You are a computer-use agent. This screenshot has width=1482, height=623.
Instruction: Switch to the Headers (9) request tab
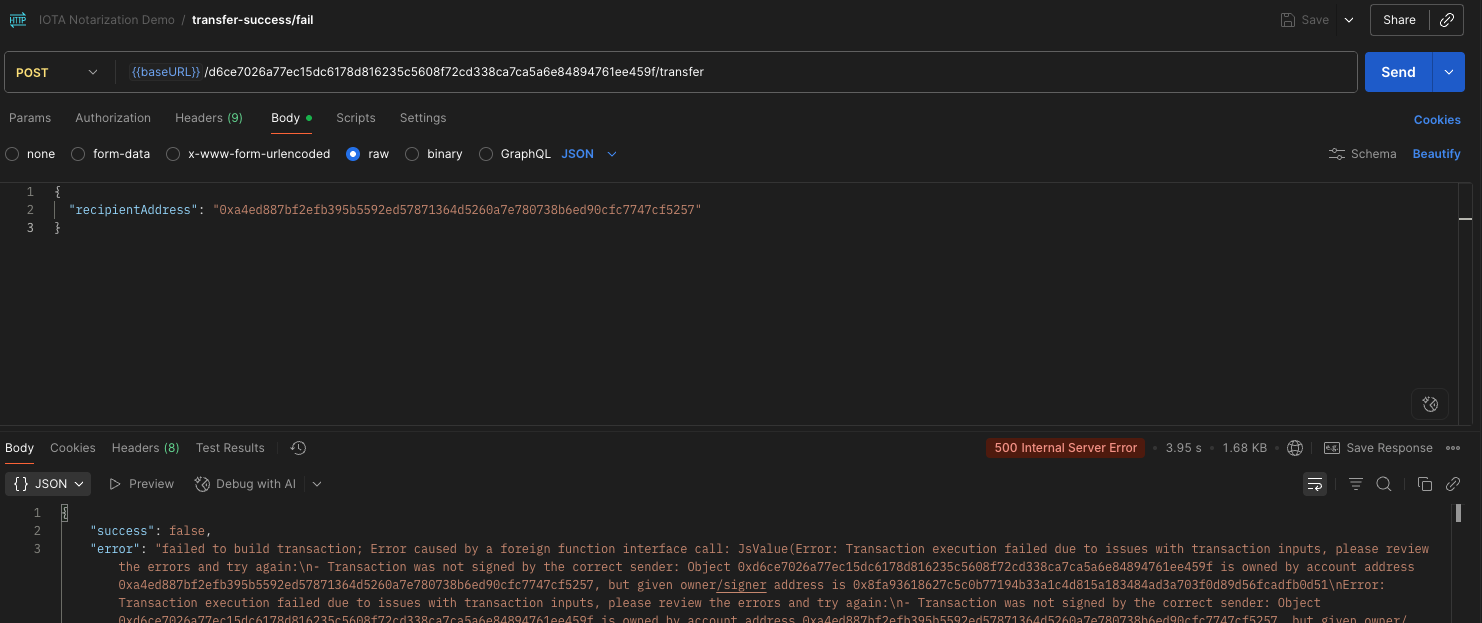coord(208,118)
